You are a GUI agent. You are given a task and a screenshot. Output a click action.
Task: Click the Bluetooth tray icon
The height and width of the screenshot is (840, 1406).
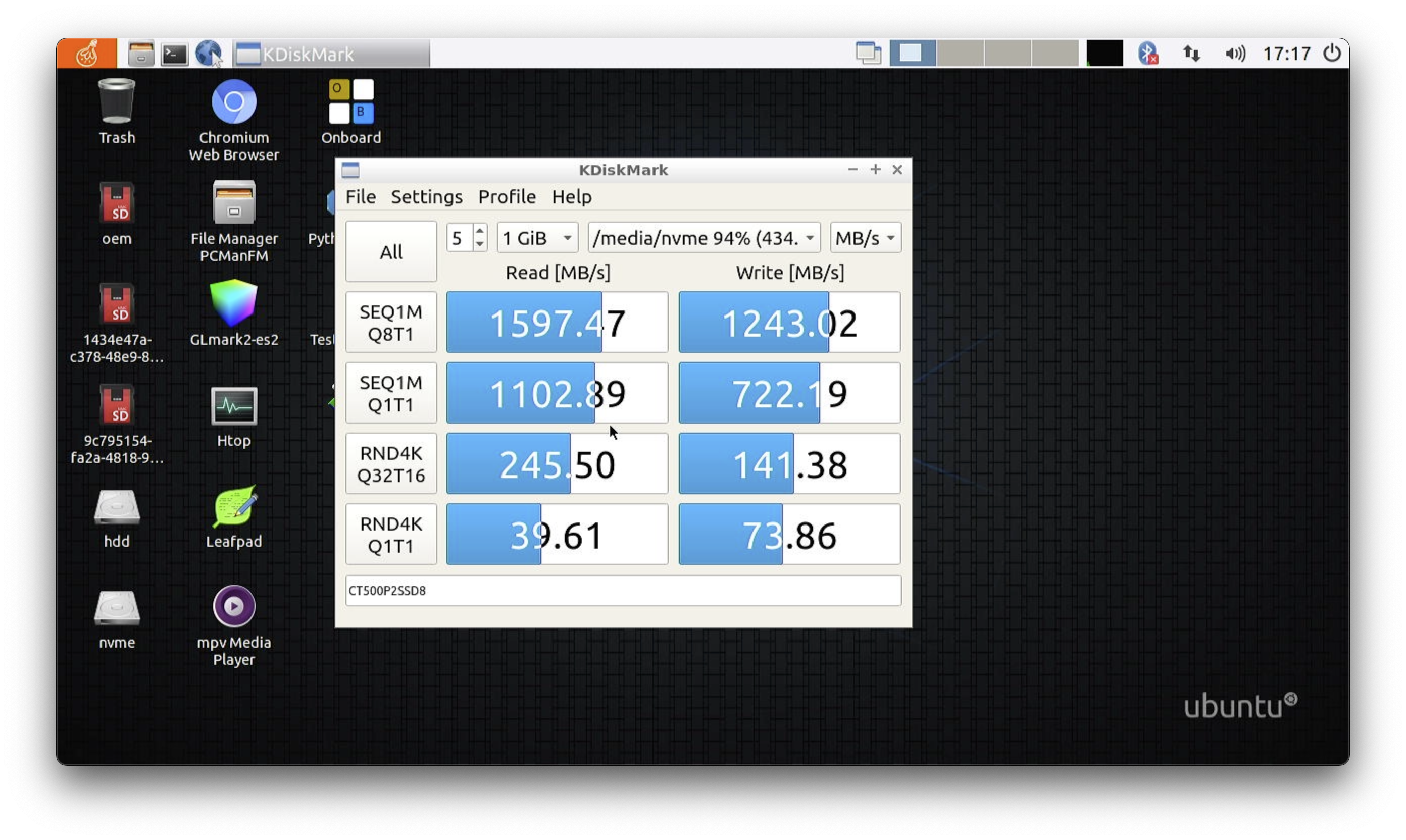pyautogui.click(x=1148, y=53)
